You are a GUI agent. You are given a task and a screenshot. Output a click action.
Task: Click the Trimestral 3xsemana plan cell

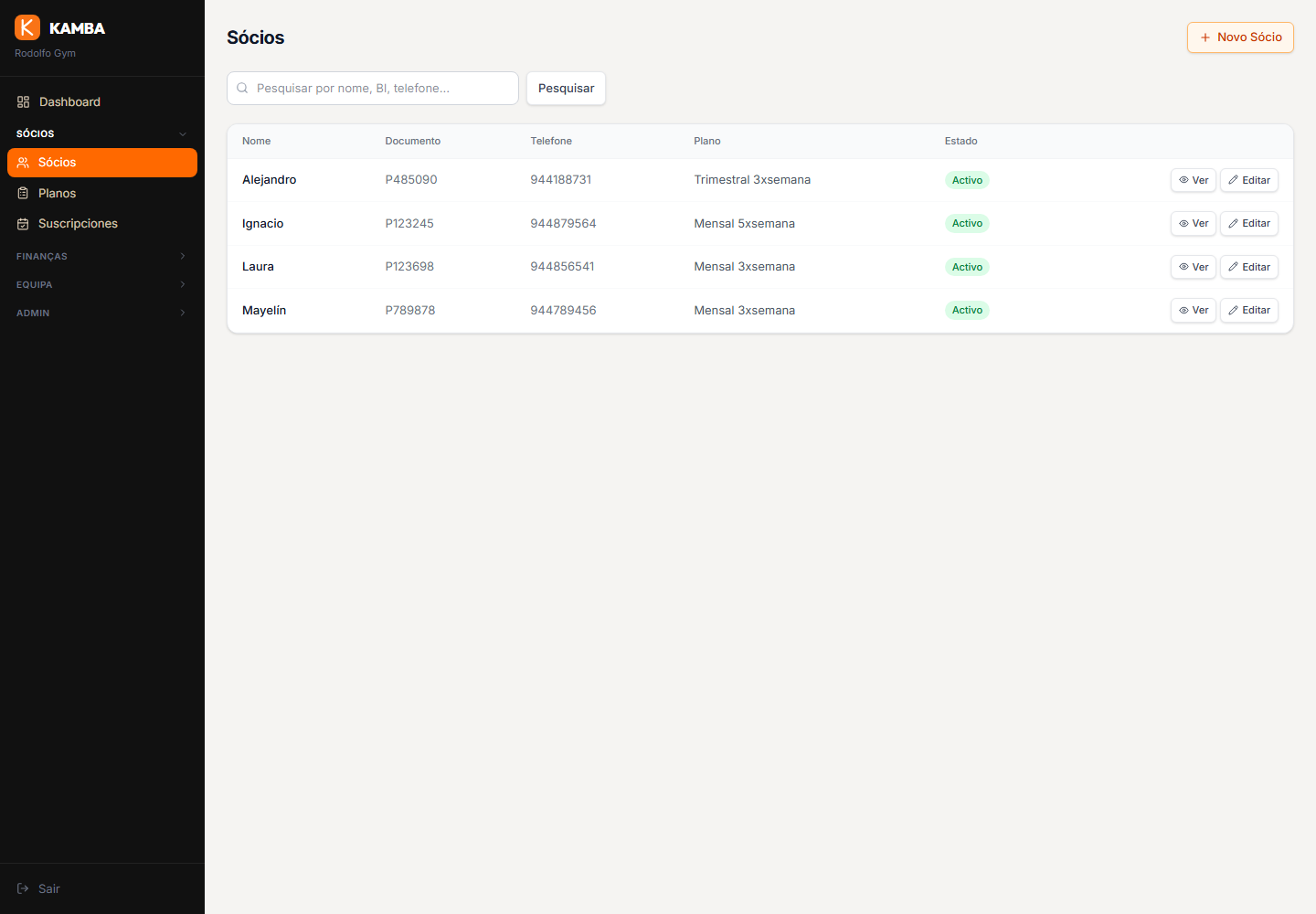[752, 180]
